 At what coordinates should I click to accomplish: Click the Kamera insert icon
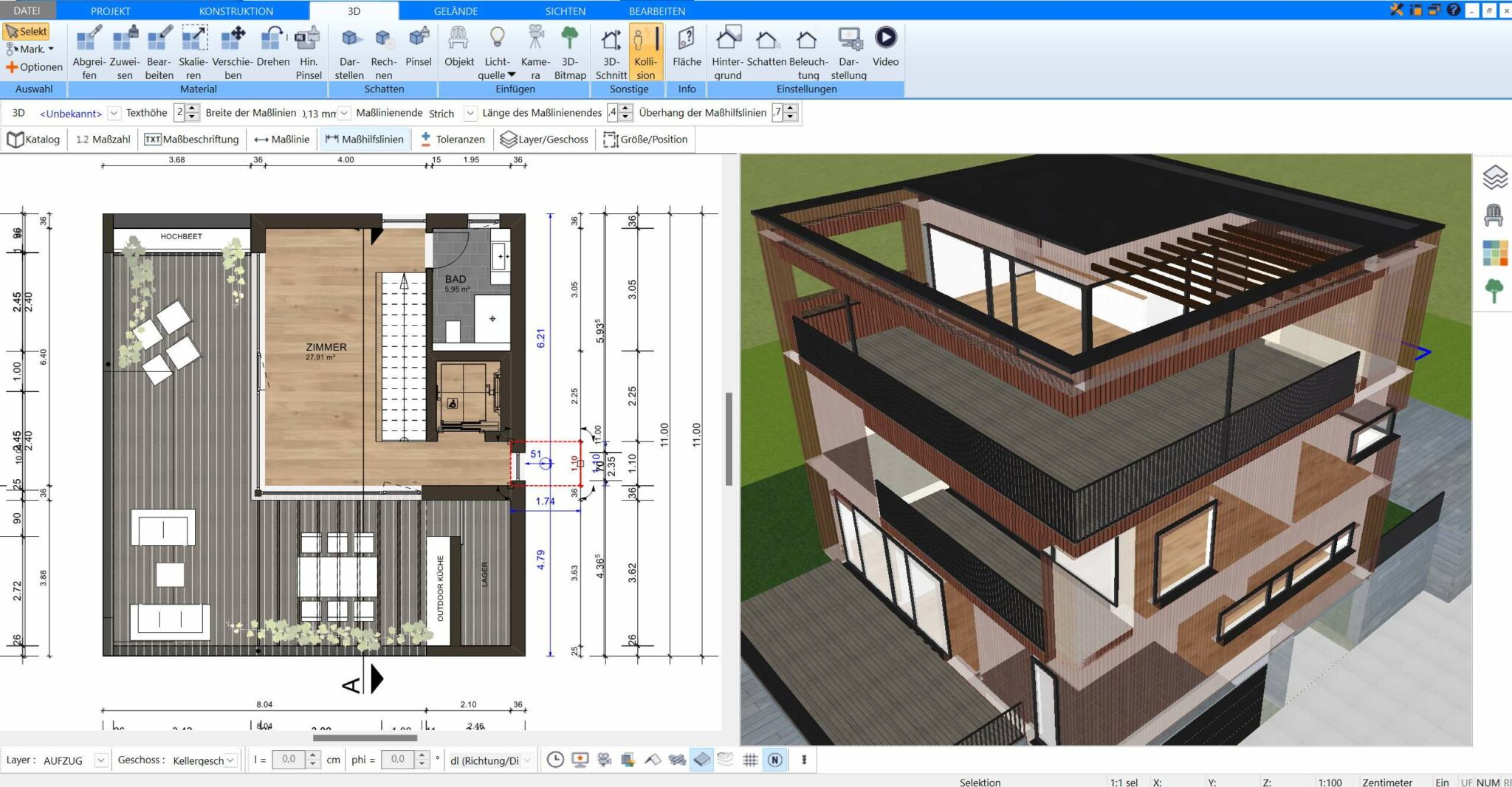(x=535, y=49)
